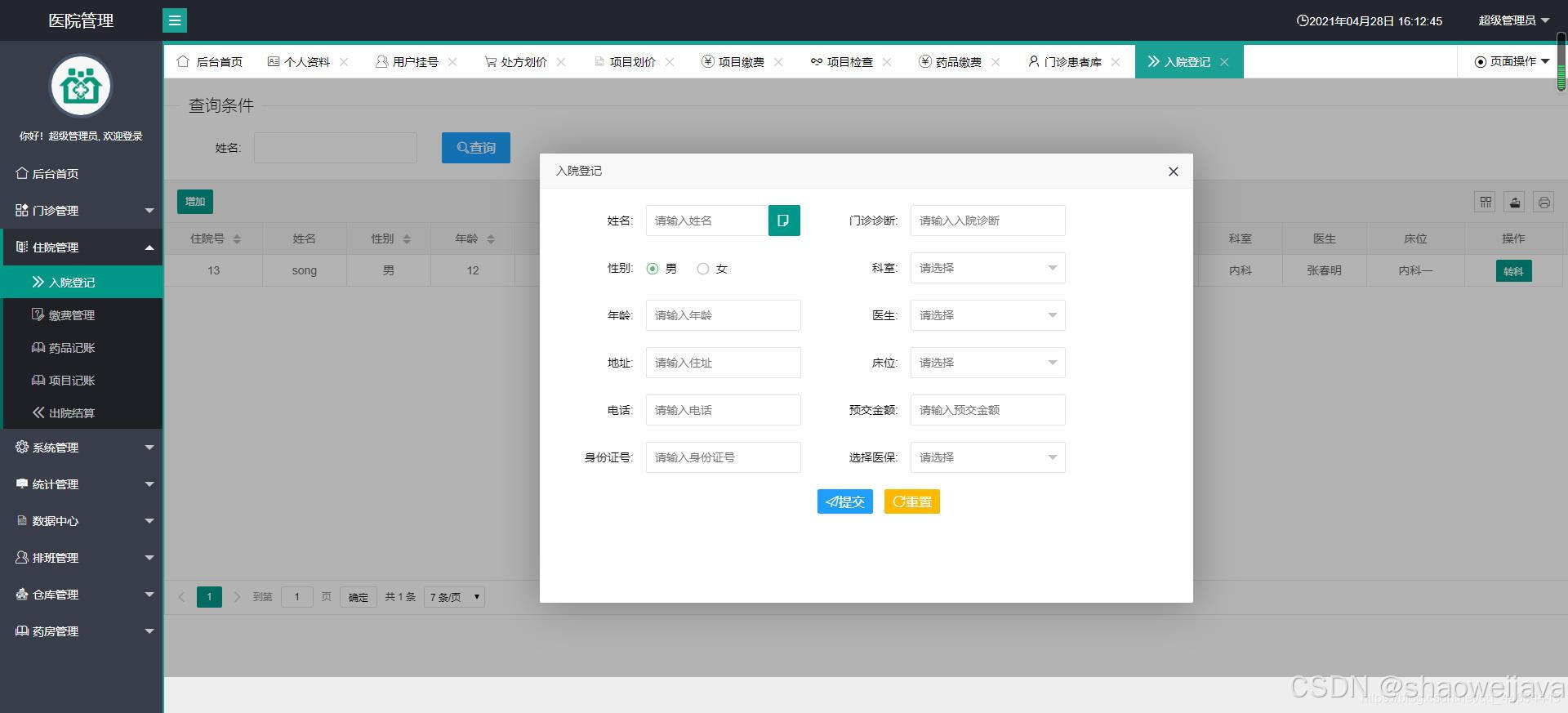Screen dimensions: 1568x713
Task: Expand the 药房管理 sidebar menu
Action: (x=82, y=631)
